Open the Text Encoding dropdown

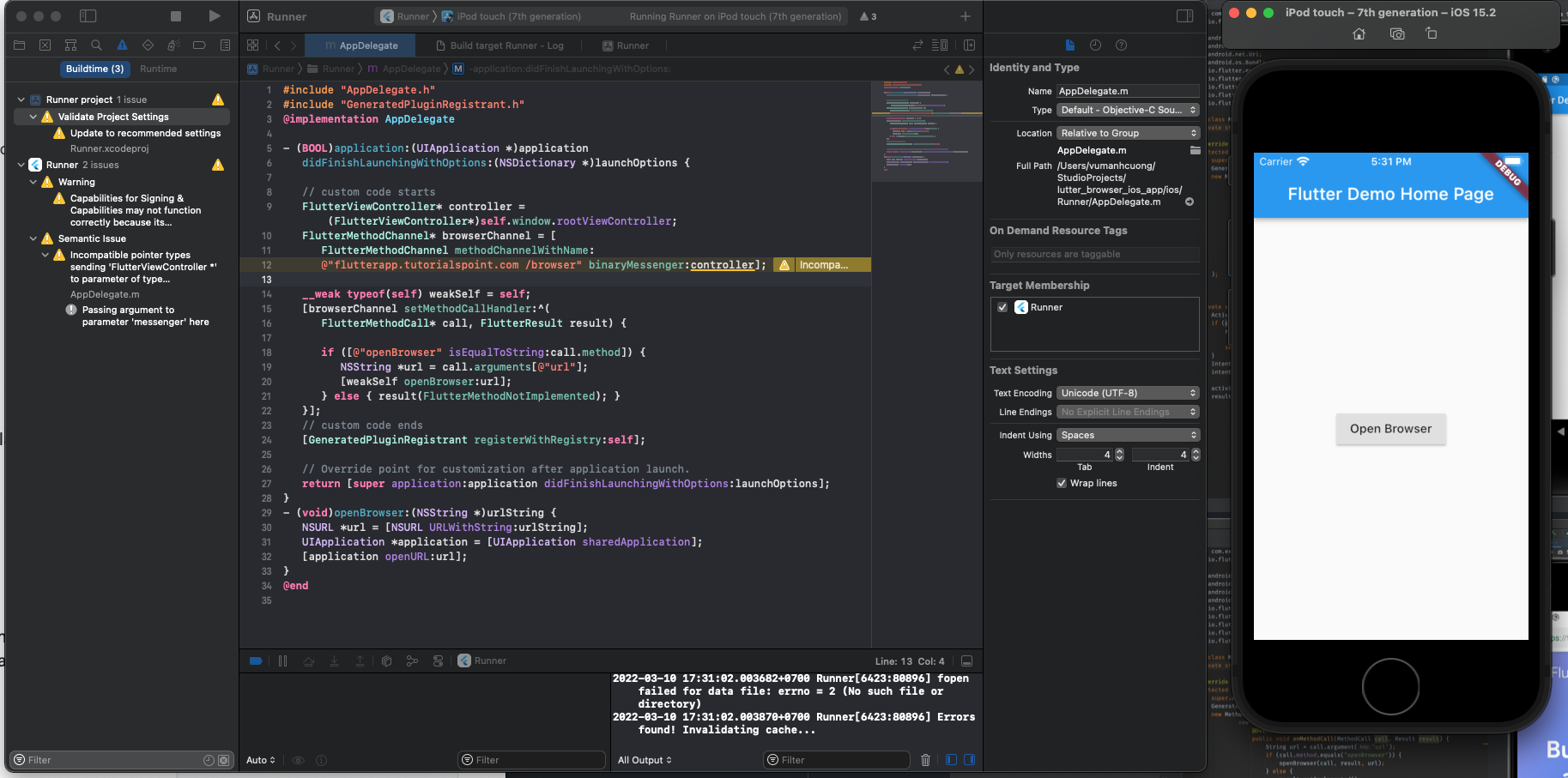pos(1128,393)
